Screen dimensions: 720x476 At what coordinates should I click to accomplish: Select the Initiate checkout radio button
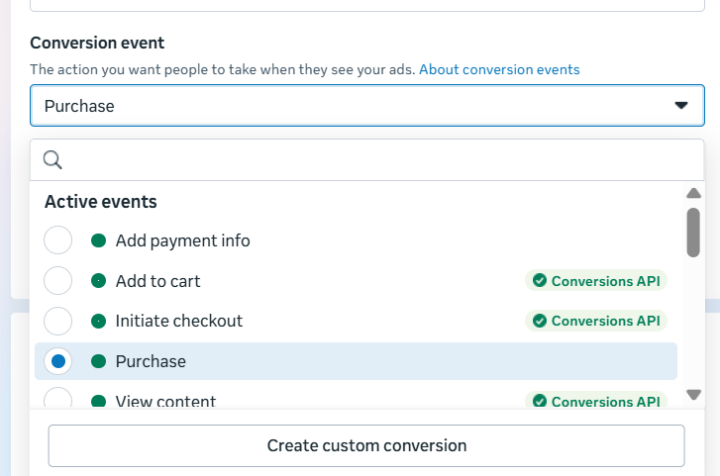click(58, 321)
